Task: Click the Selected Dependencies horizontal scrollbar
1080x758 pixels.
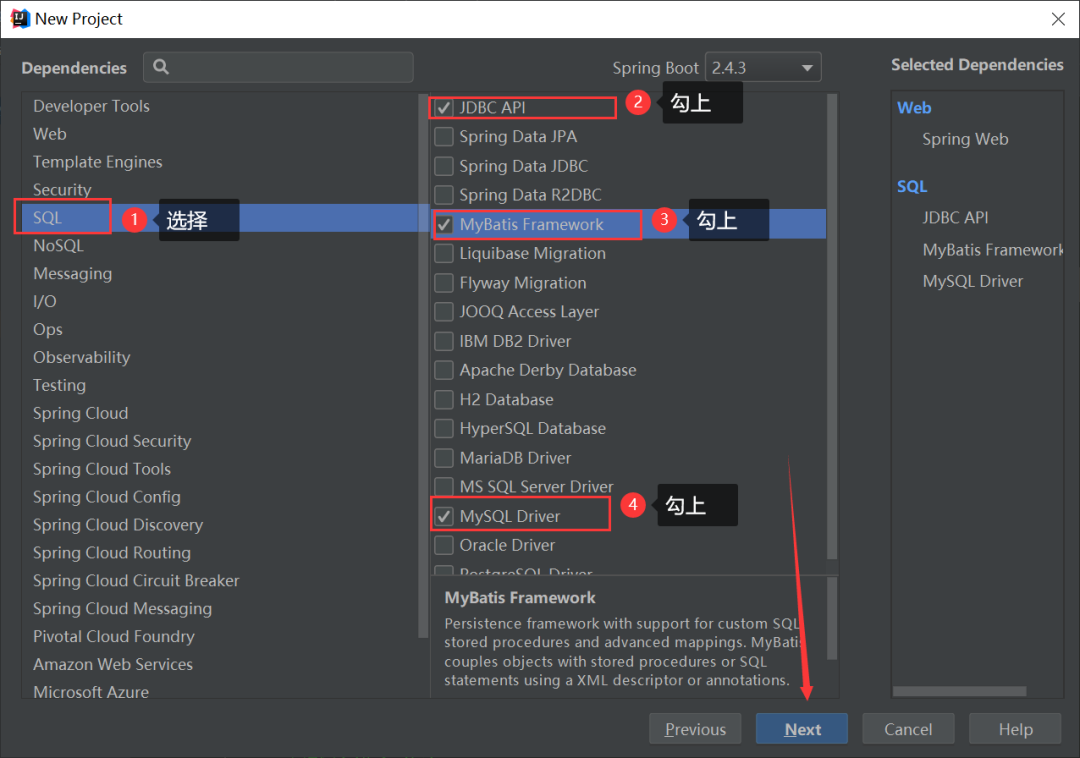Action: (x=959, y=691)
